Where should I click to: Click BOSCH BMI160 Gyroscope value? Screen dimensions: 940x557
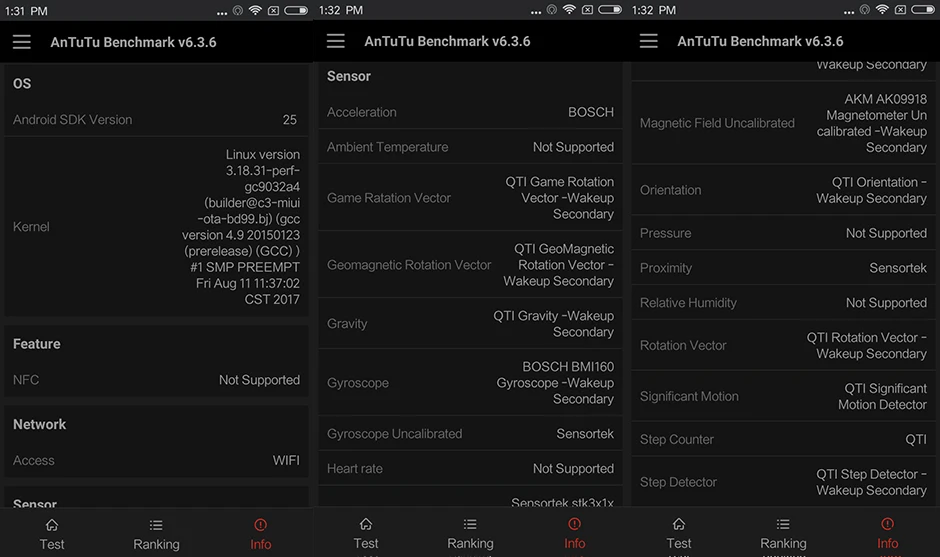555,383
